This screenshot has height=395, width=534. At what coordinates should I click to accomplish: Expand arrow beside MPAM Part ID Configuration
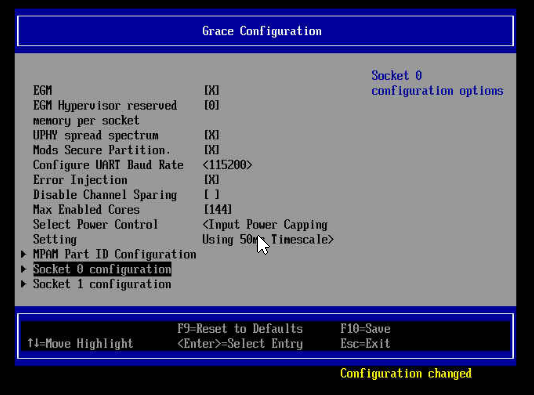click(x=23, y=254)
